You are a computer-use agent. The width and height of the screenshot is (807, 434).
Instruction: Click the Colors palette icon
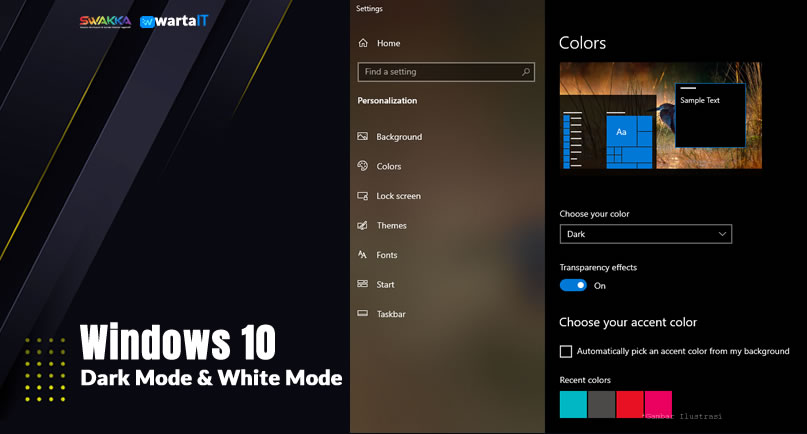click(363, 166)
